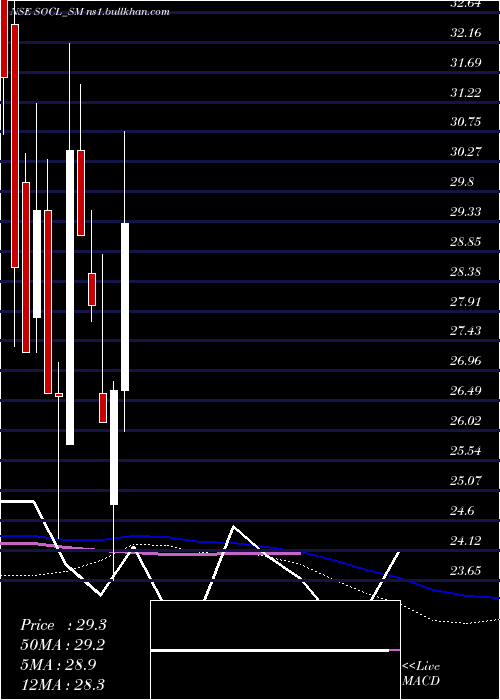The image size is (500, 700).
Task: Click the <<Live MACD label
Action: (x=421, y=674)
